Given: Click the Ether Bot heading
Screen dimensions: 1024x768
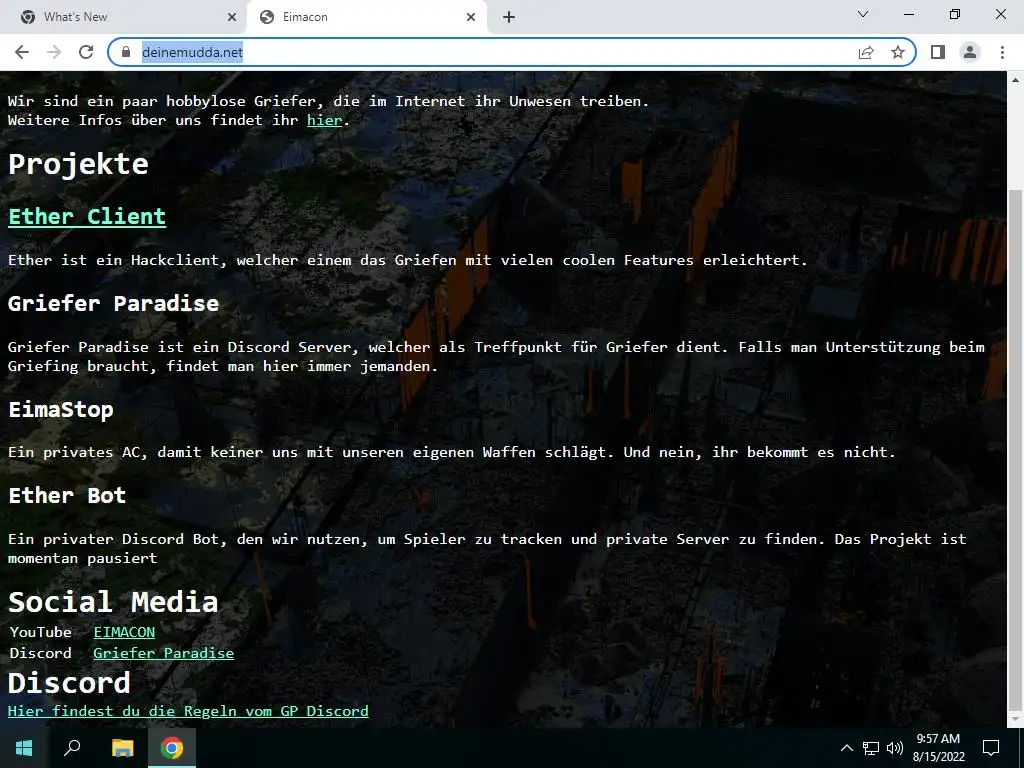Looking at the screenshot, I should click(67, 496).
